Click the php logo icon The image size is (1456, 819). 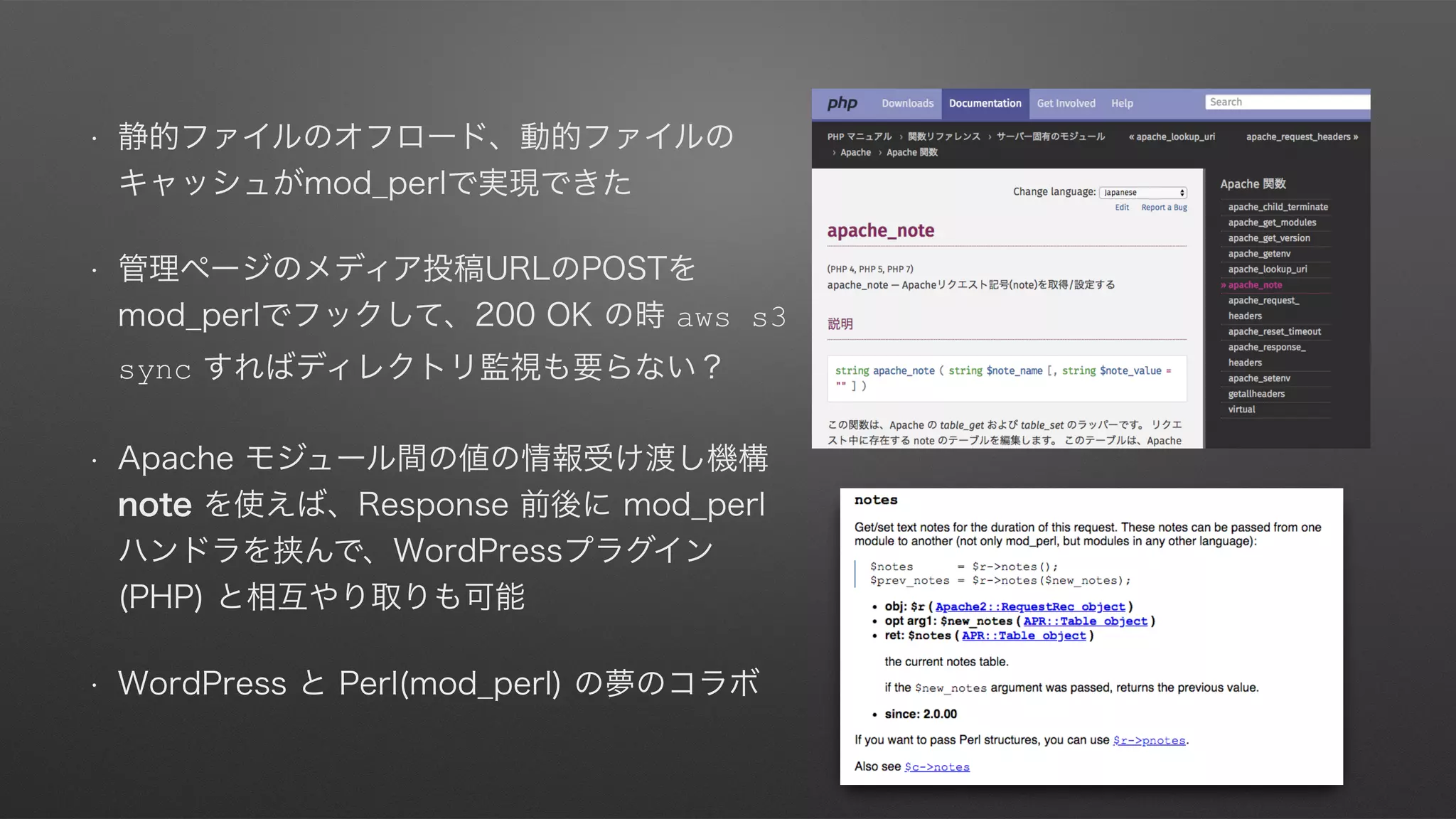[x=842, y=104]
